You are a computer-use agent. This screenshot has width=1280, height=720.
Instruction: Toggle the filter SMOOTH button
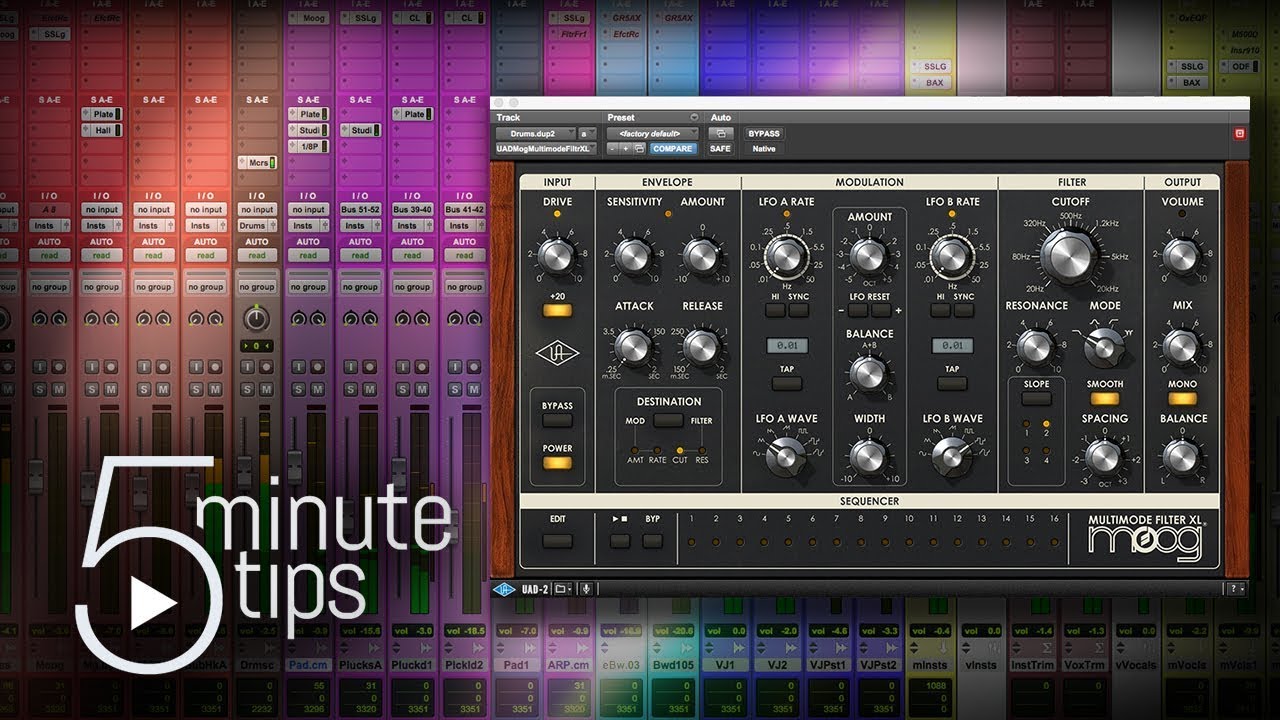pyautogui.click(x=1105, y=398)
